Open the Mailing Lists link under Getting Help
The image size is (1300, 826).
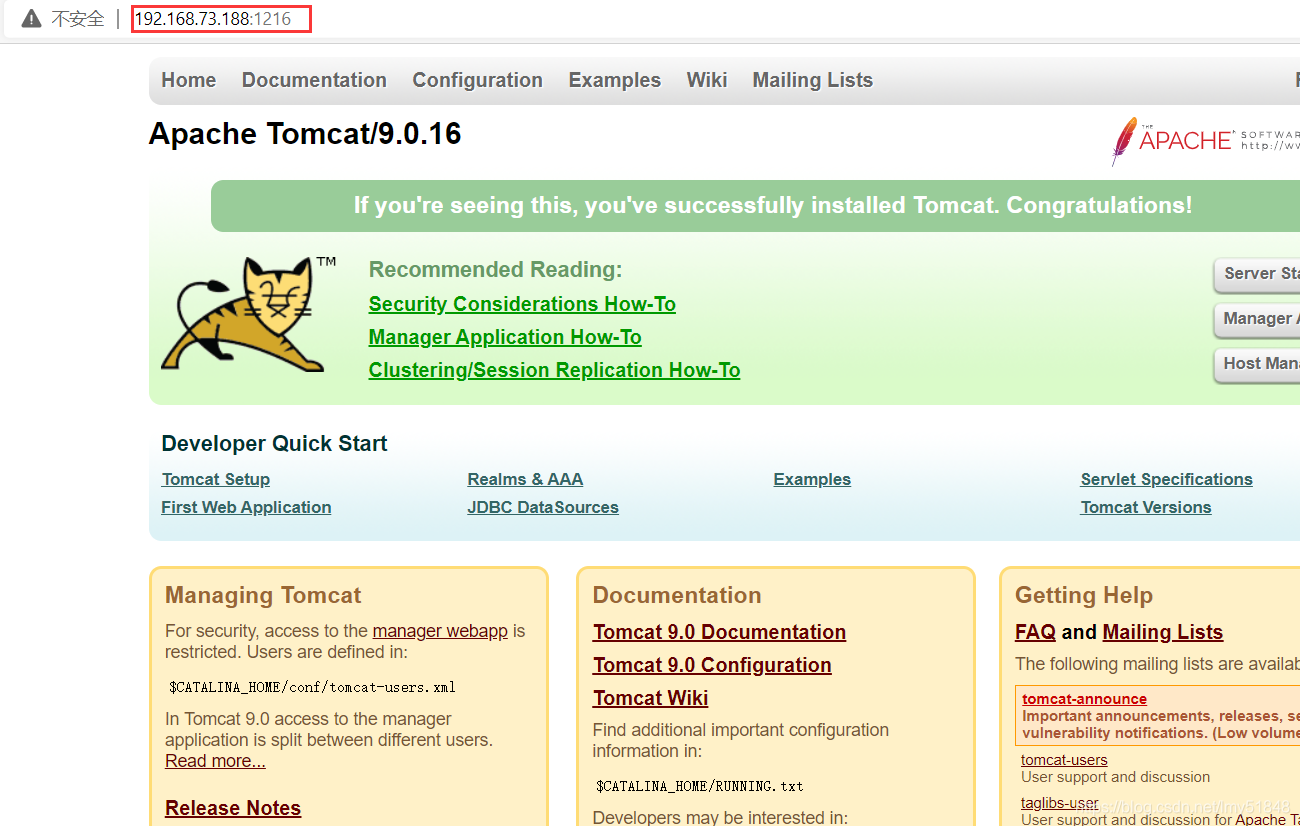pos(1162,632)
